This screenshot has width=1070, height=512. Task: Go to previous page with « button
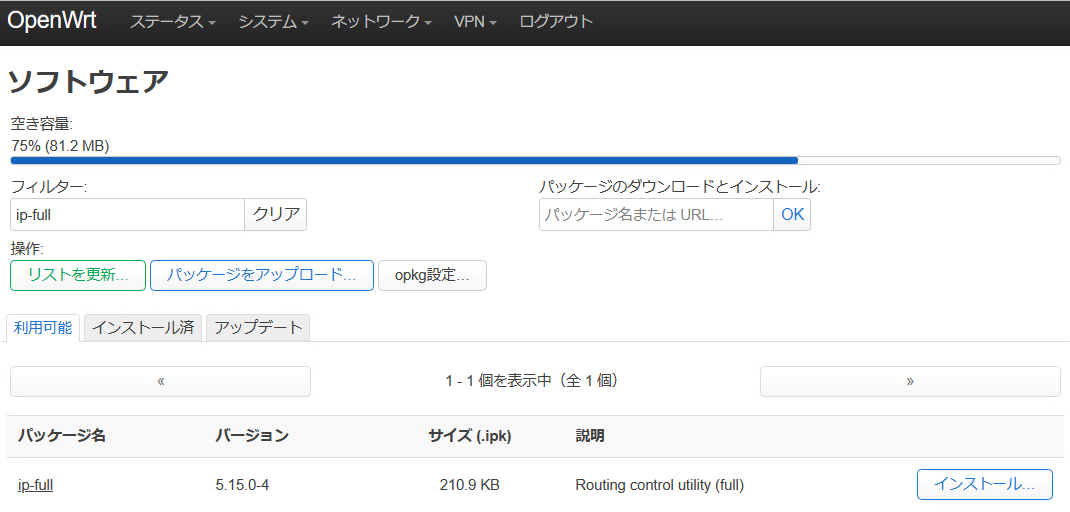pos(160,382)
